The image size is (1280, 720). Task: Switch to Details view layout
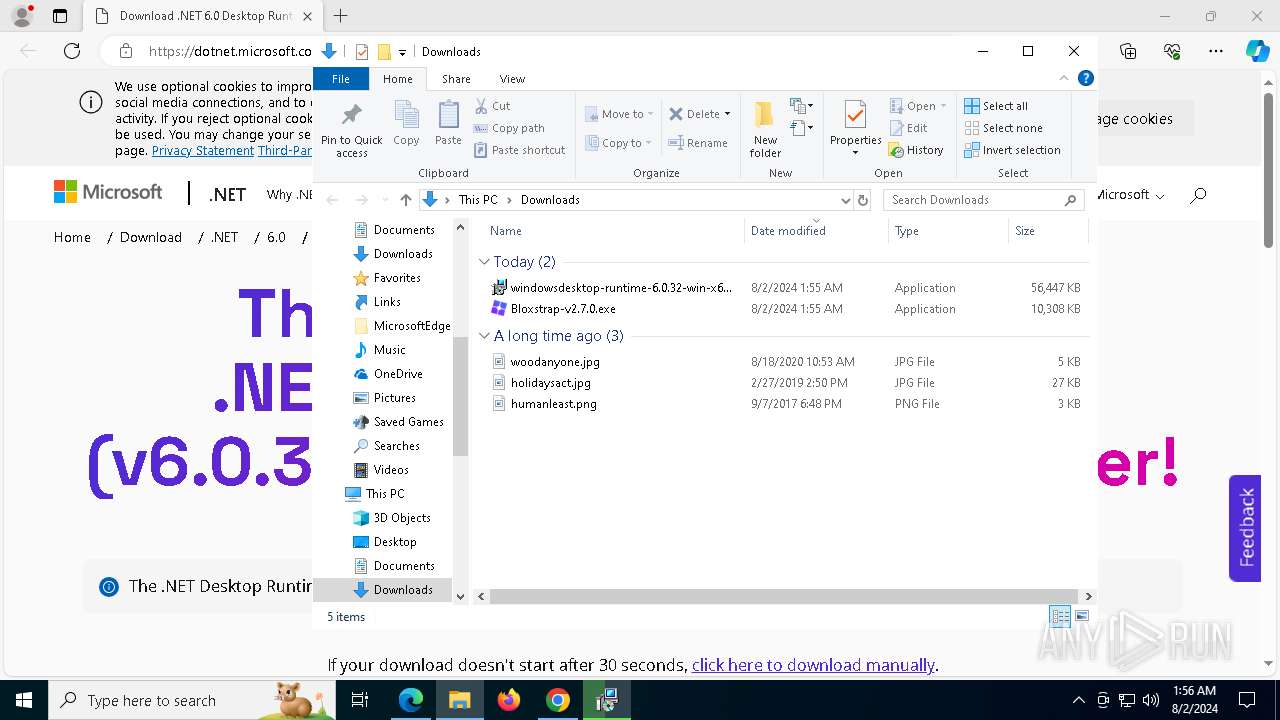1060,616
